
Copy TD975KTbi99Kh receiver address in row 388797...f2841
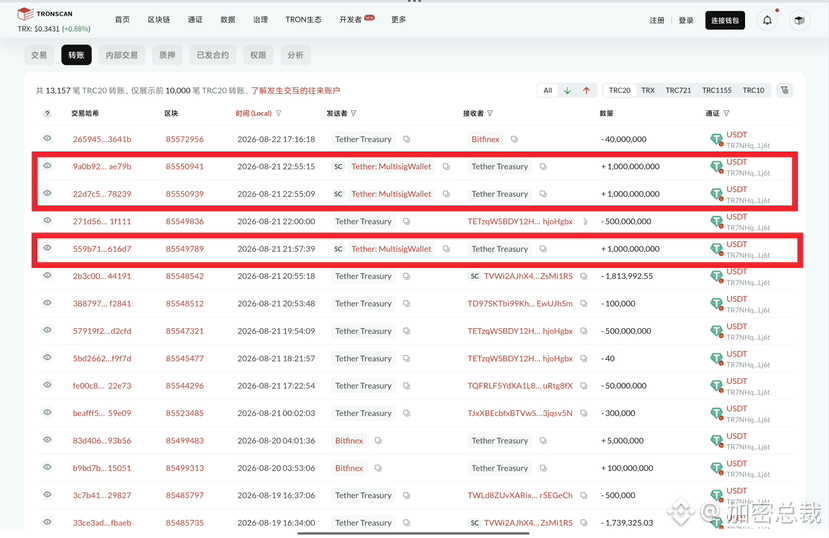pyautogui.click(x=584, y=304)
